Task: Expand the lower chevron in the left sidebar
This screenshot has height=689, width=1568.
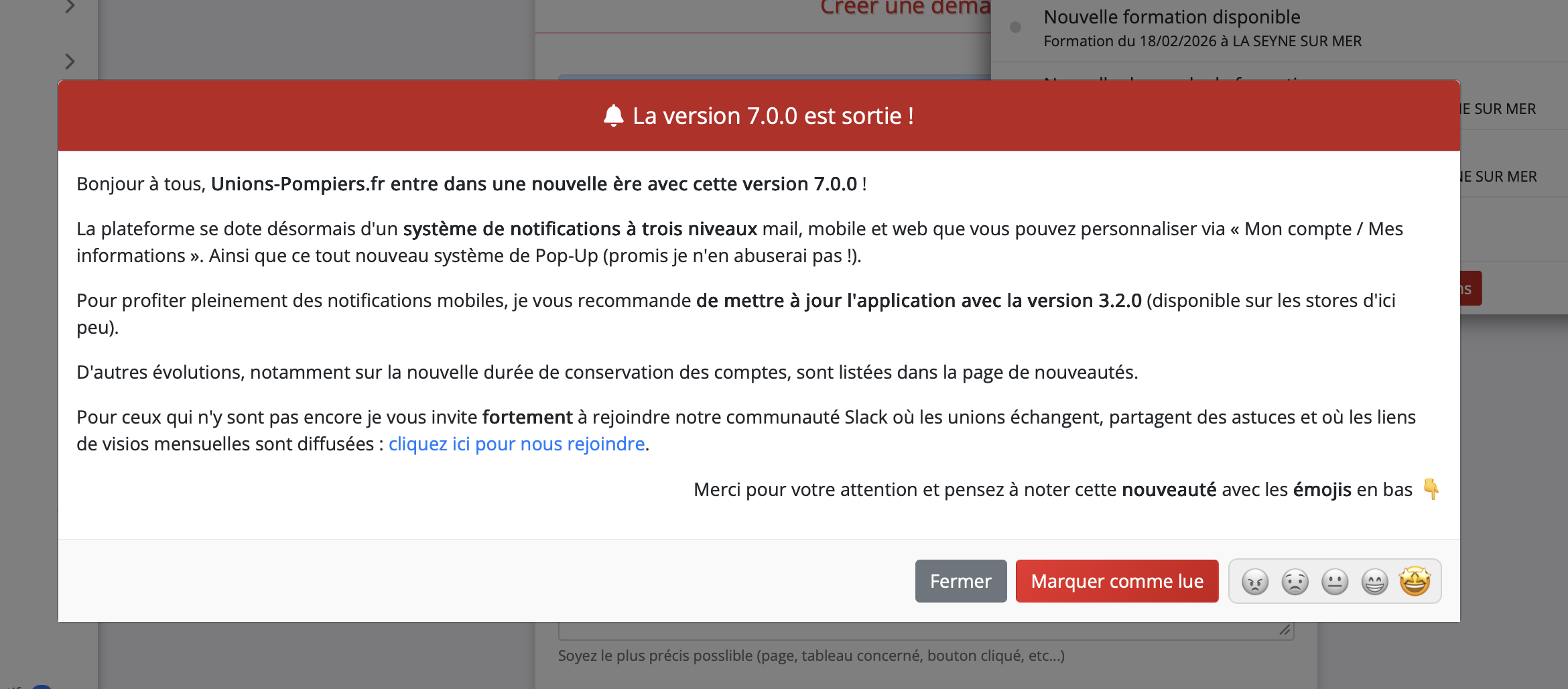Action: pos(70,61)
